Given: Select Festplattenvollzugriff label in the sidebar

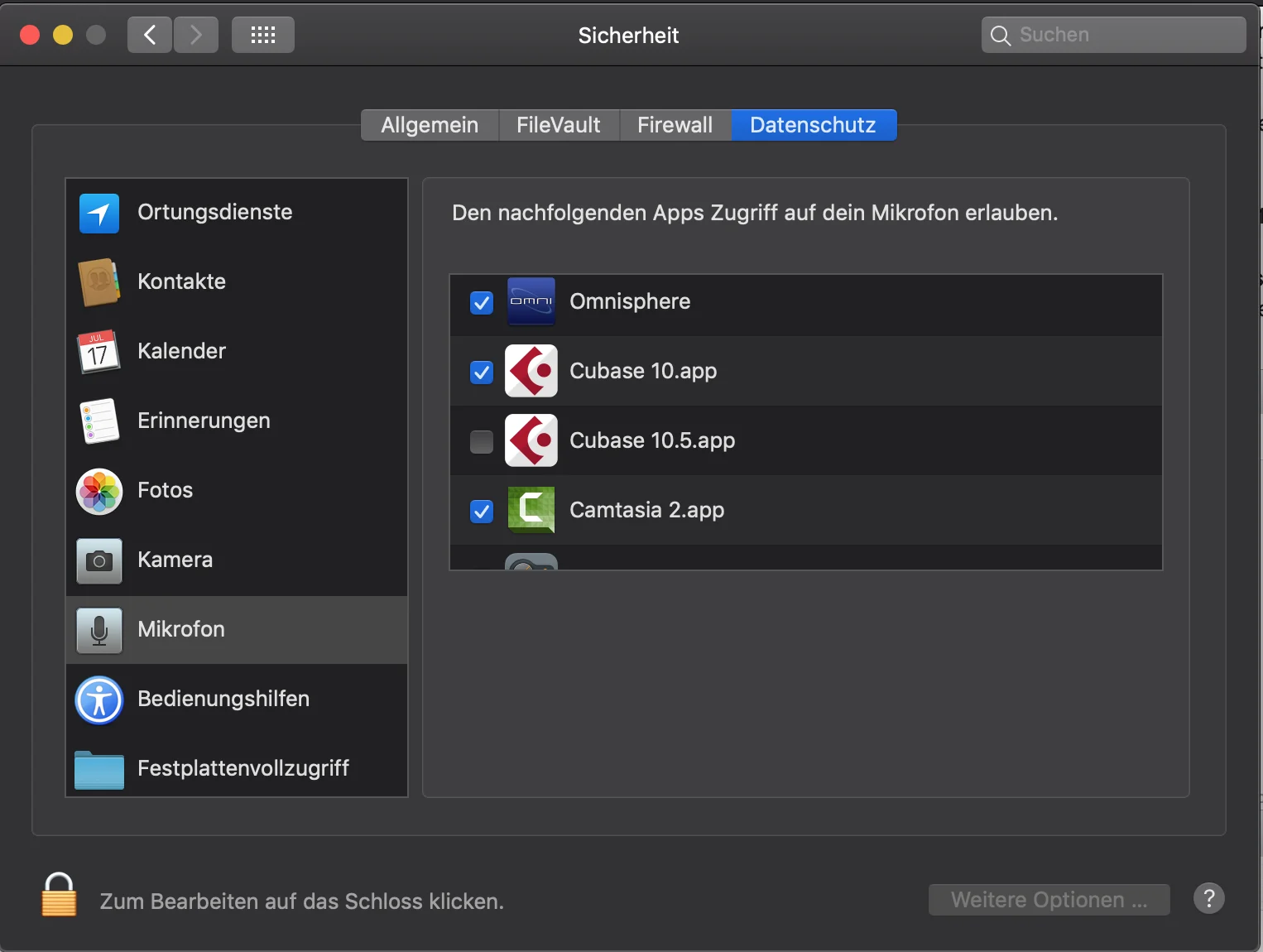Looking at the screenshot, I should pos(243,768).
